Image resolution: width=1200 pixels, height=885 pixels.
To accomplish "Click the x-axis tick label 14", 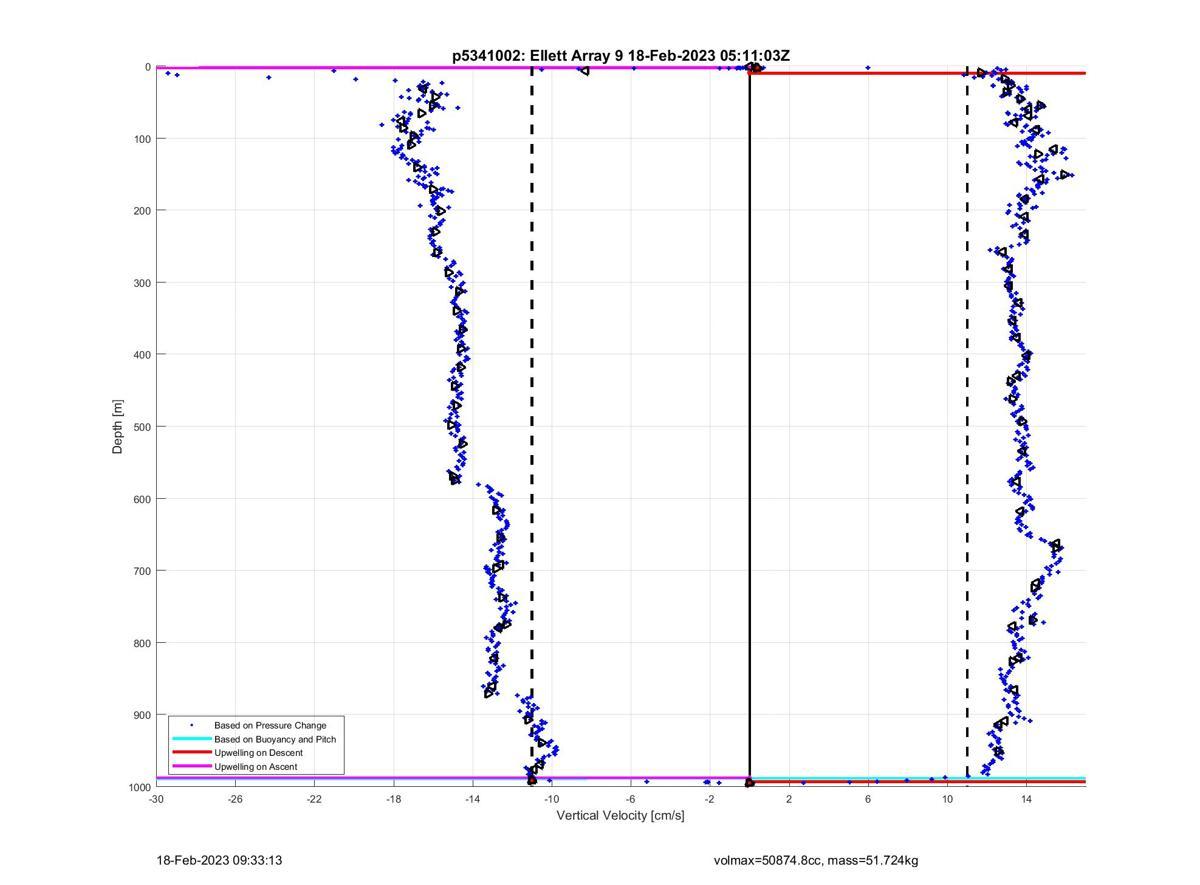I will 1026,799.
